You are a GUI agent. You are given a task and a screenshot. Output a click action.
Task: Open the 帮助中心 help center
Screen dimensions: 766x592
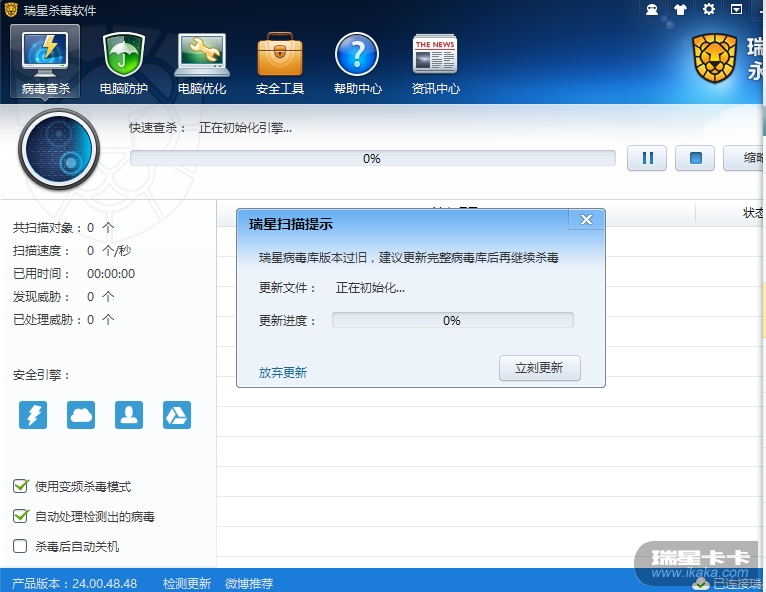pyautogui.click(x=358, y=63)
